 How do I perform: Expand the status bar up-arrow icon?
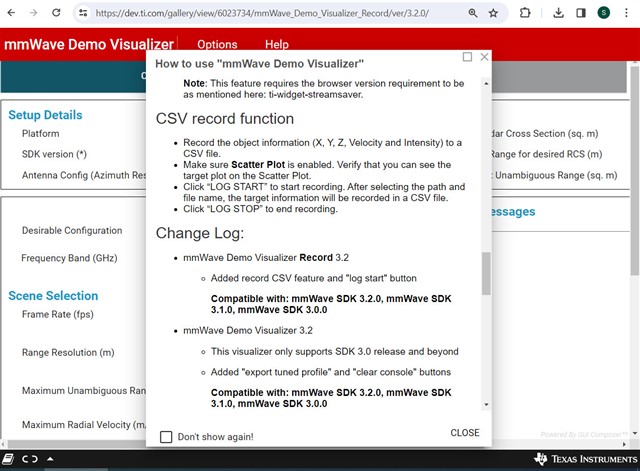[50, 459]
